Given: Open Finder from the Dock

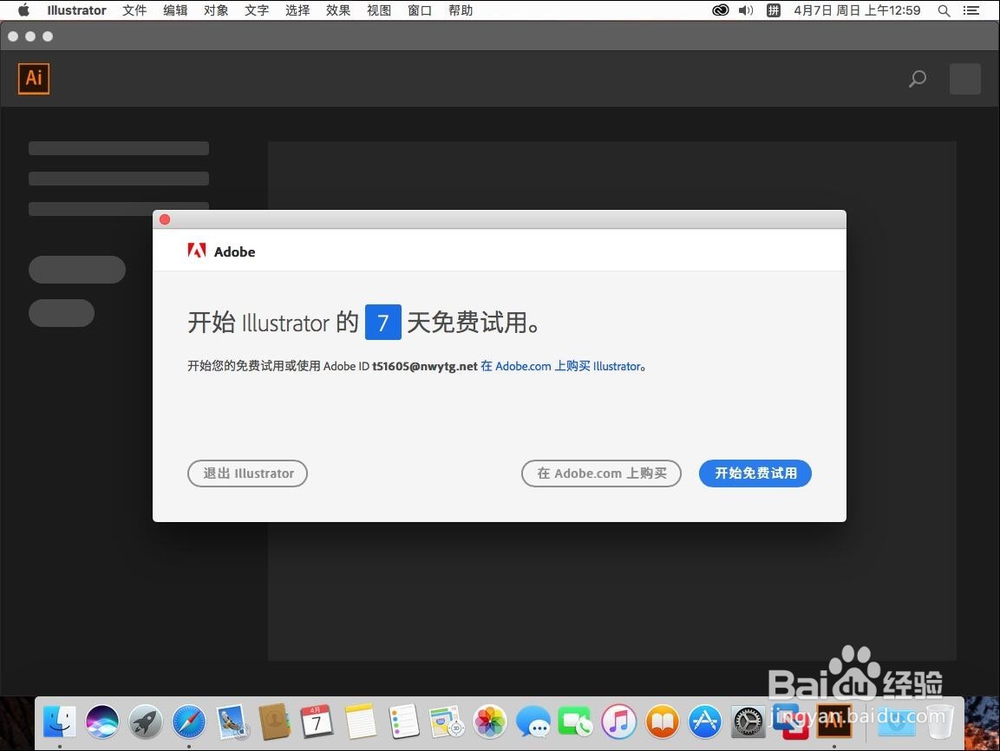Looking at the screenshot, I should point(59,722).
